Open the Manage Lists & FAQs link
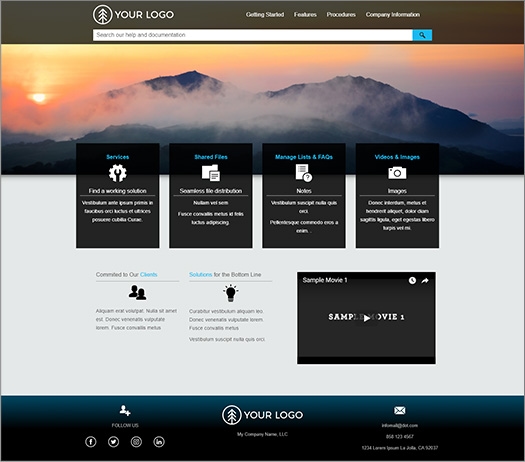The width and height of the screenshot is (525, 462). point(304,157)
